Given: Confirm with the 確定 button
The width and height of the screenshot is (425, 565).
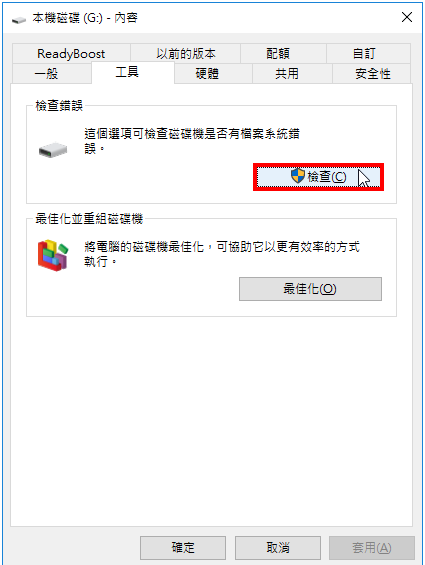Looking at the screenshot, I should [183, 548].
